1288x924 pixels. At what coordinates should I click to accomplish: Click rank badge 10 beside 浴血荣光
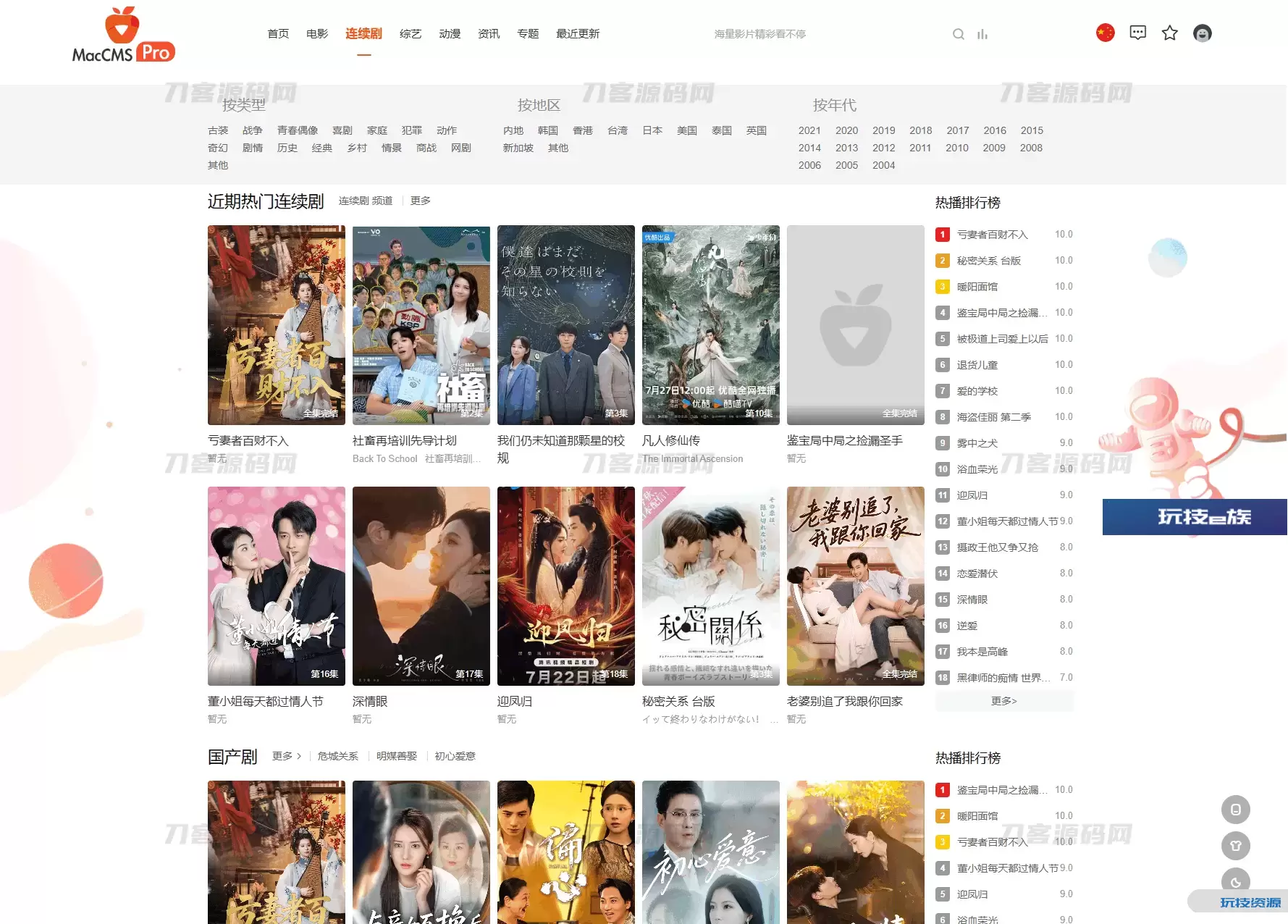[x=942, y=469]
